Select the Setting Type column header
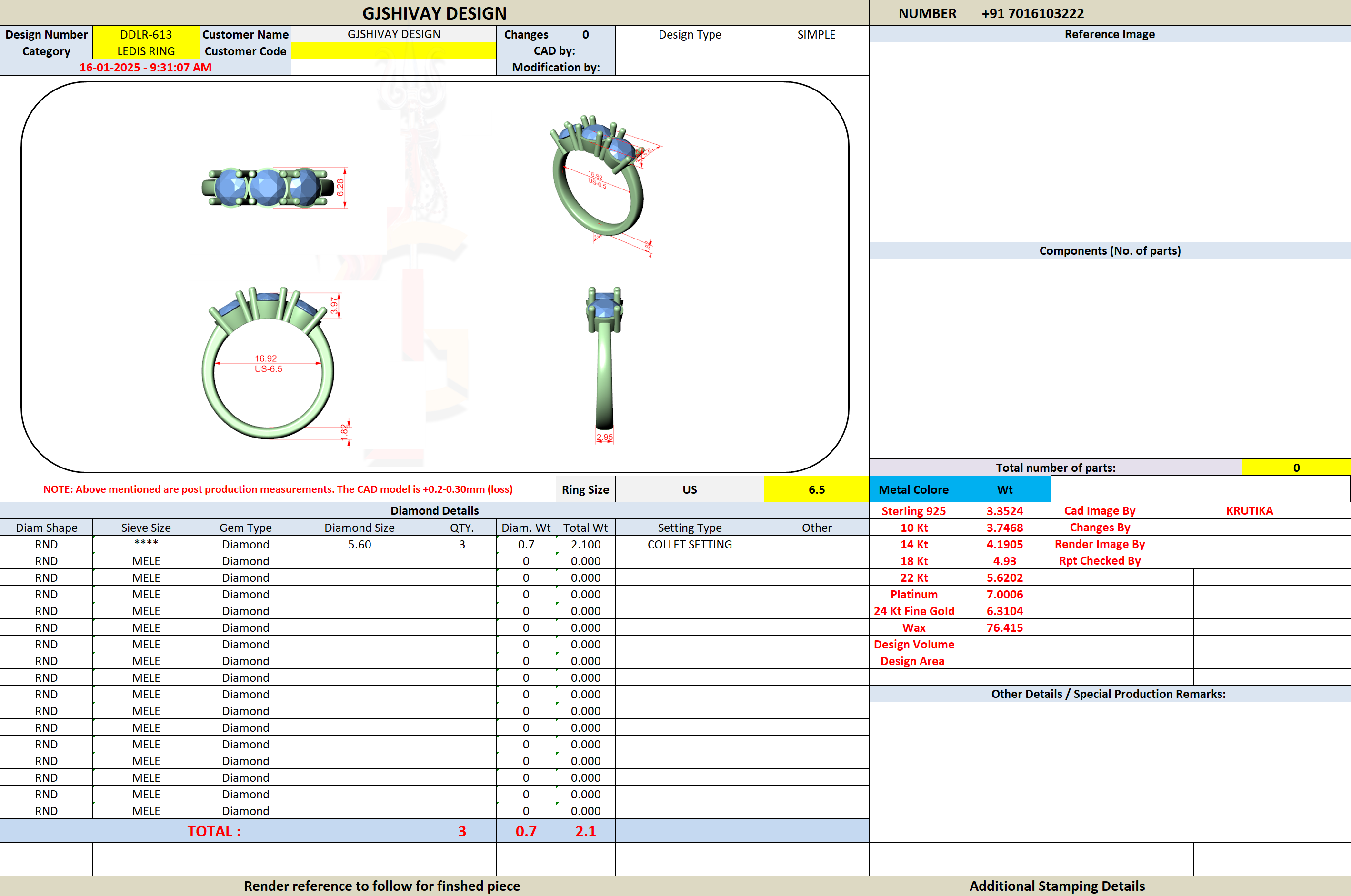1351x896 pixels. [689, 528]
